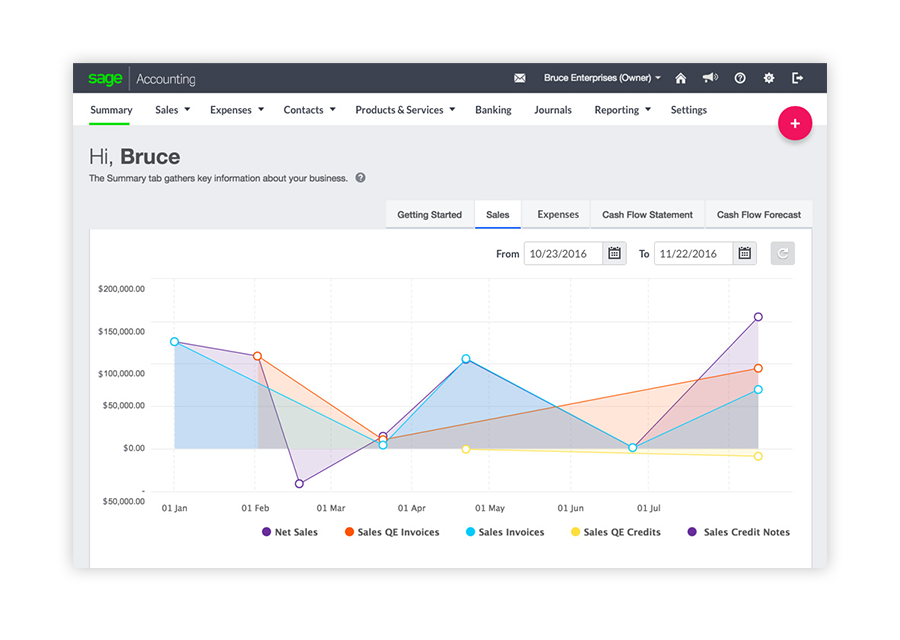Click the From date input field
This screenshot has width=900, height=640.
pos(563,254)
